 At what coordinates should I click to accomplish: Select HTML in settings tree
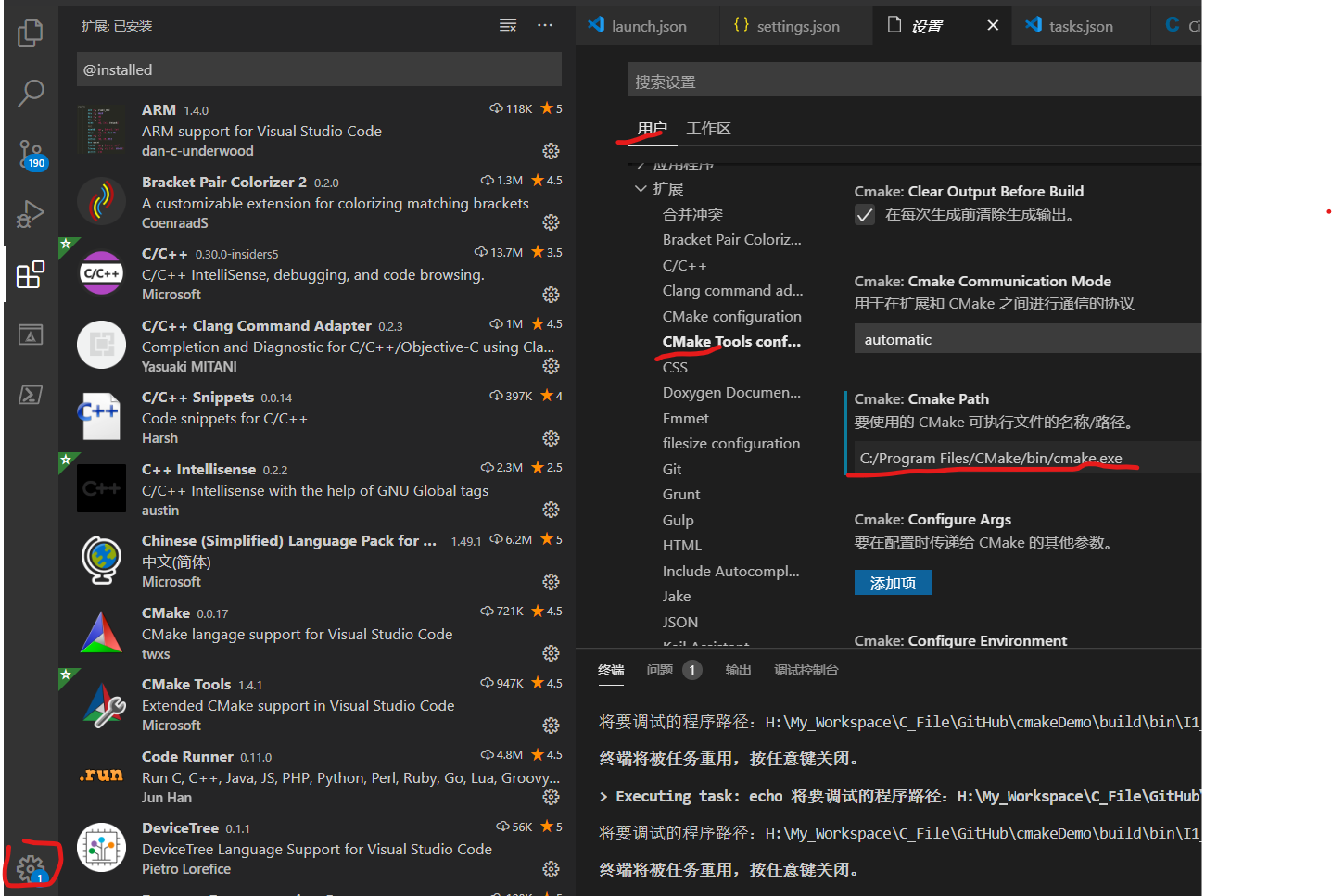(x=681, y=546)
